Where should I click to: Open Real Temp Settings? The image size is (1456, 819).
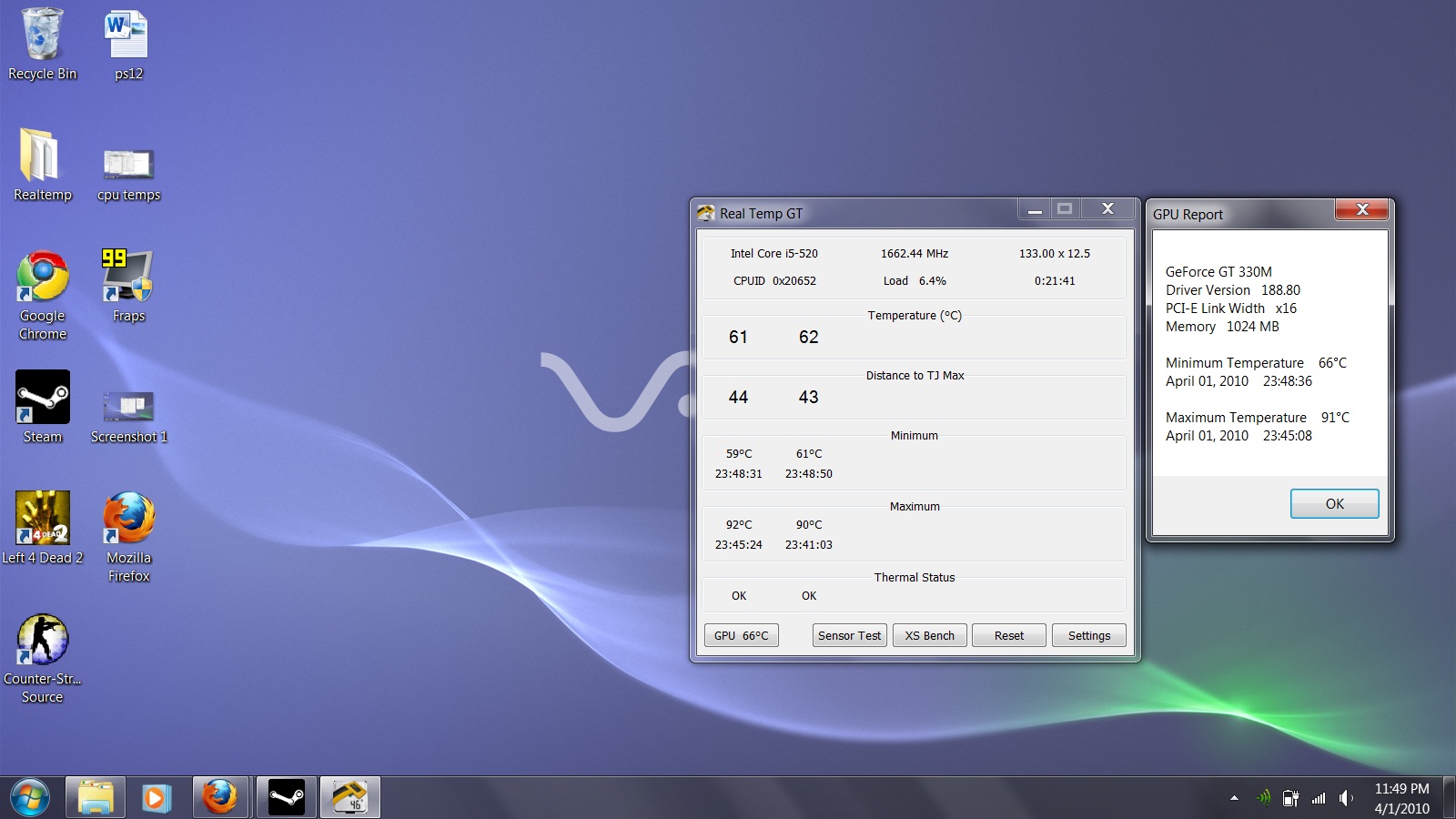point(1088,635)
